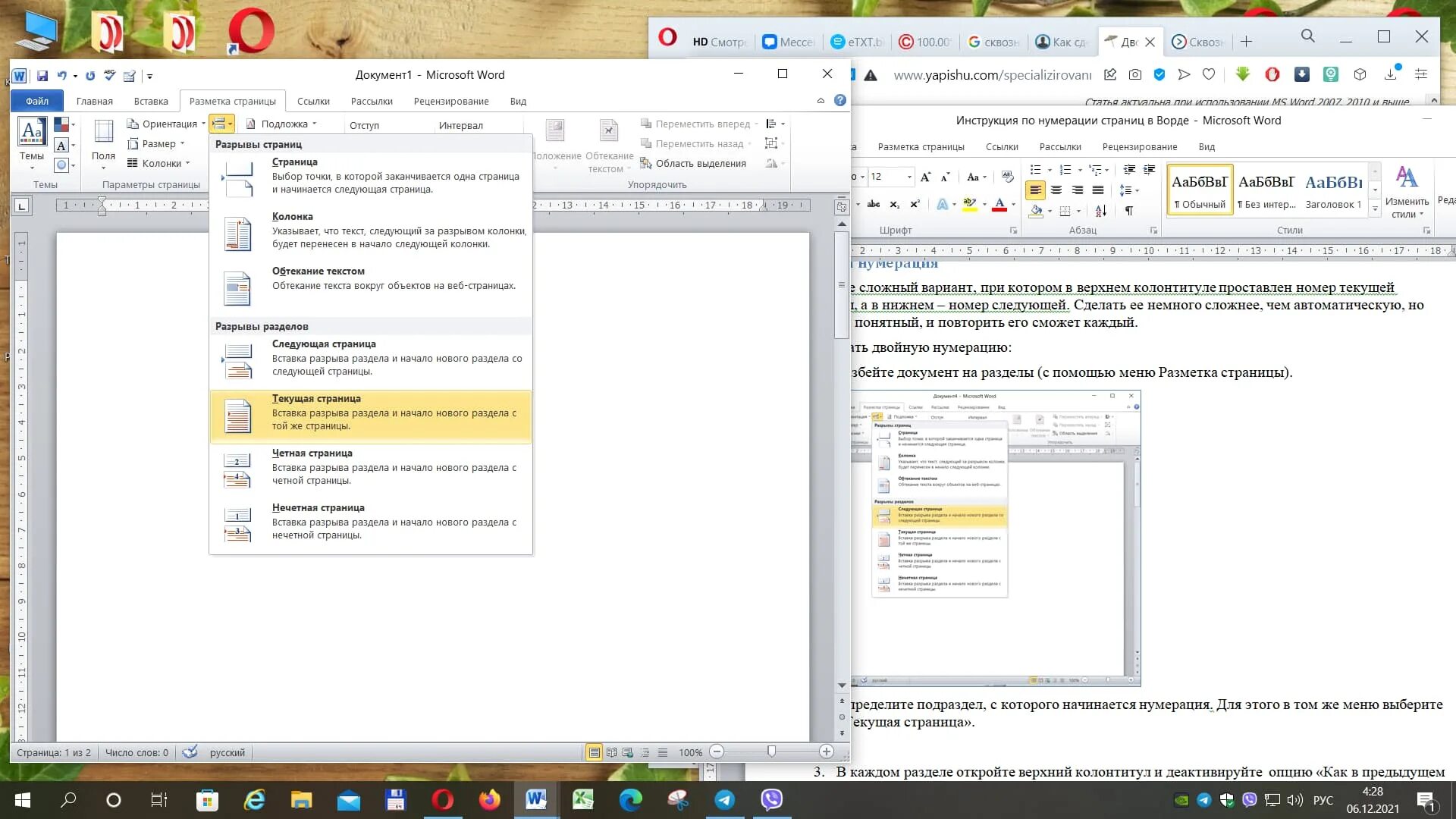Click the Undo icon in Word title bar
This screenshot has width=1456, height=819.
coord(62,76)
